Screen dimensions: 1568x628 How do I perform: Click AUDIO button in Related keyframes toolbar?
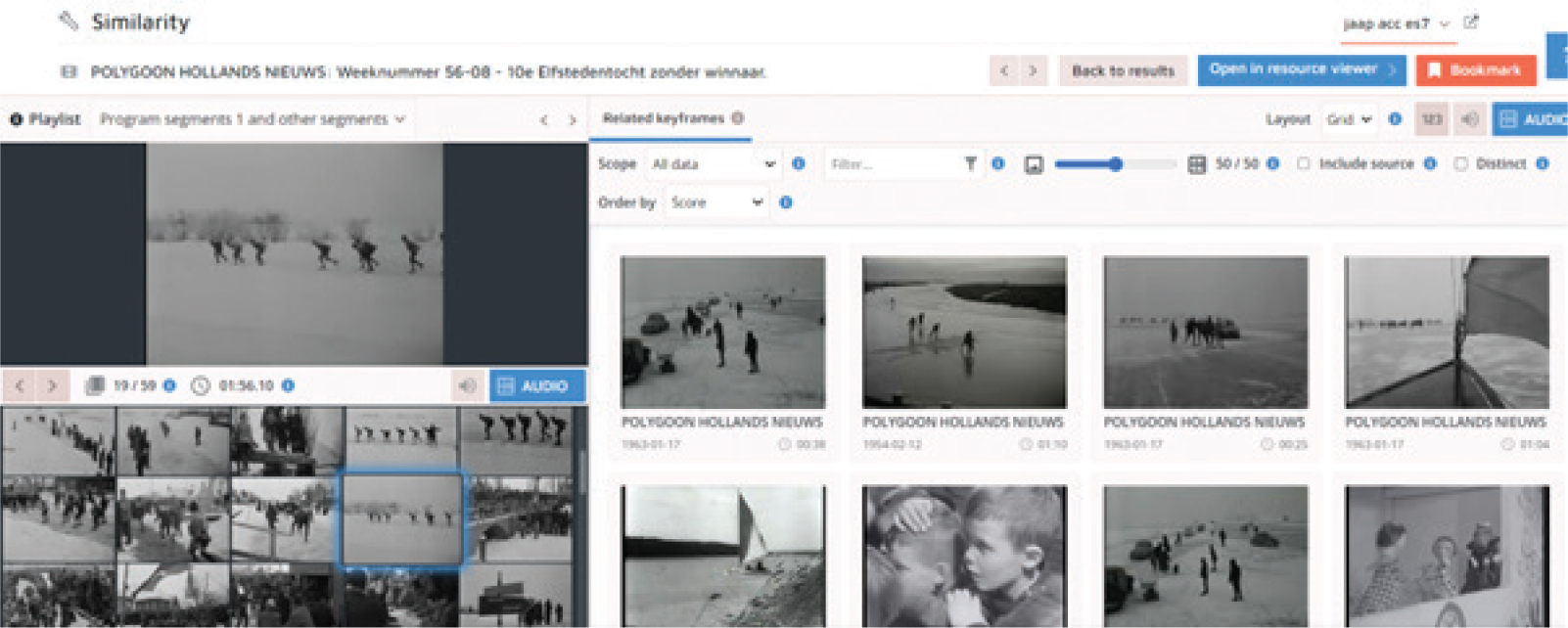pyautogui.click(x=1530, y=119)
